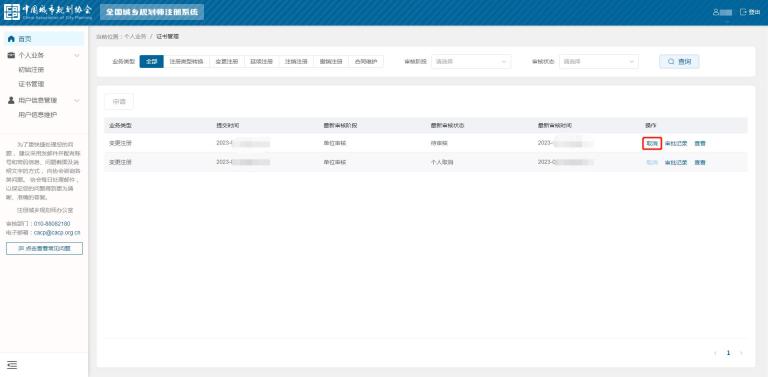Image resolution: width=768 pixels, height=377 pixels.
Task: Click the previous page arrow in pagination
Action: [716, 353]
